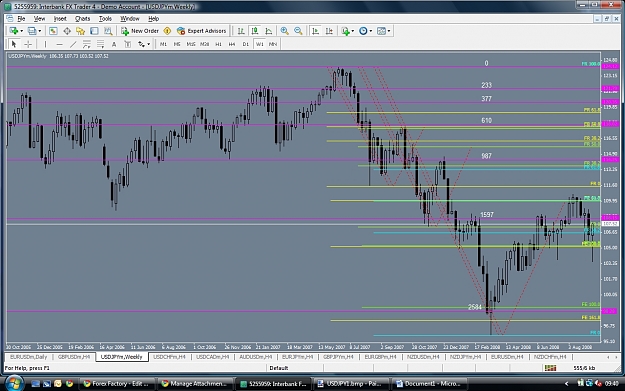Open the Tools menu
This screenshot has width=625, height=391.
[x=105, y=18]
